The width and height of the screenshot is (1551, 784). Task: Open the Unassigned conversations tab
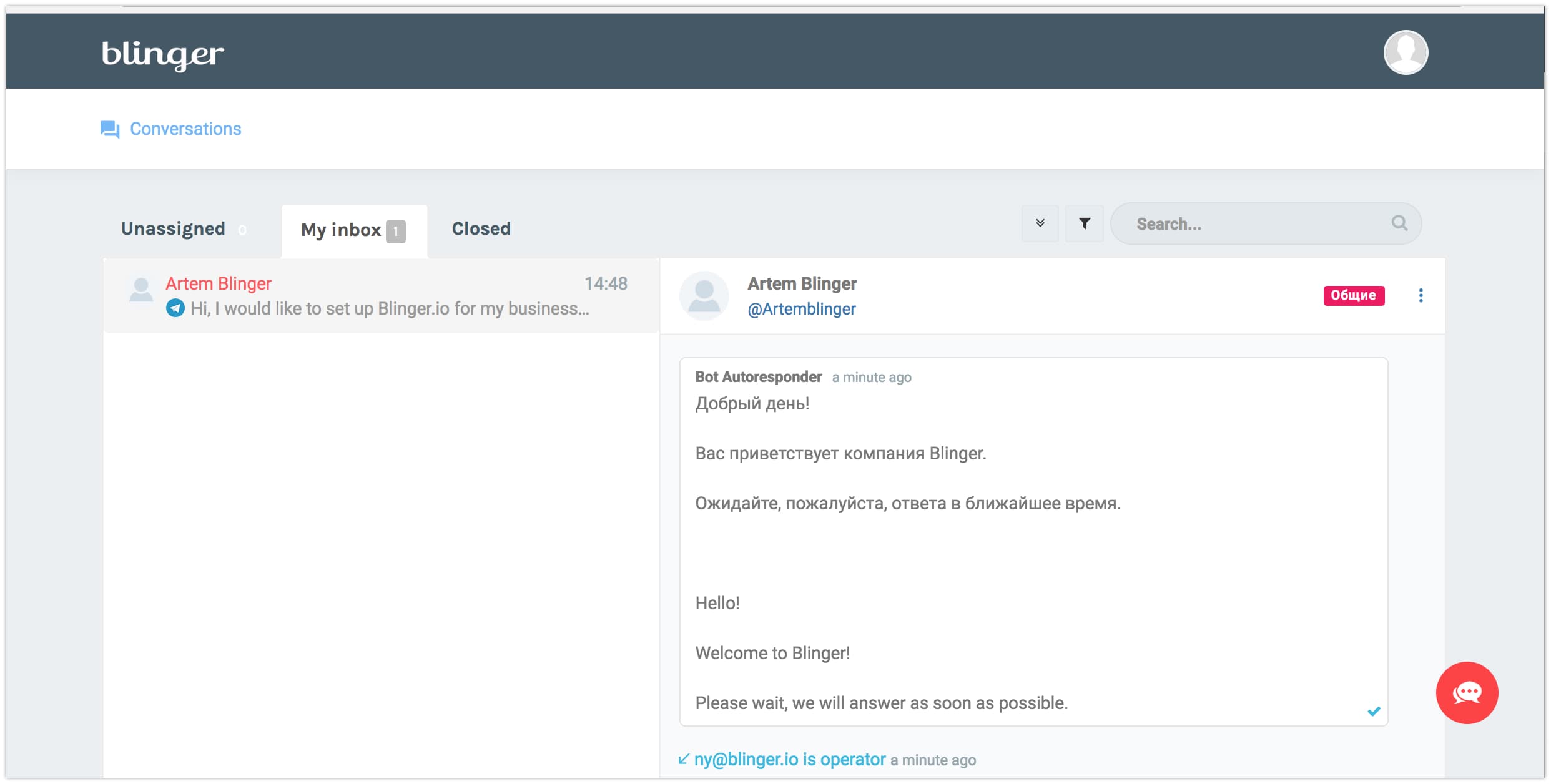[x=174, y=228]
